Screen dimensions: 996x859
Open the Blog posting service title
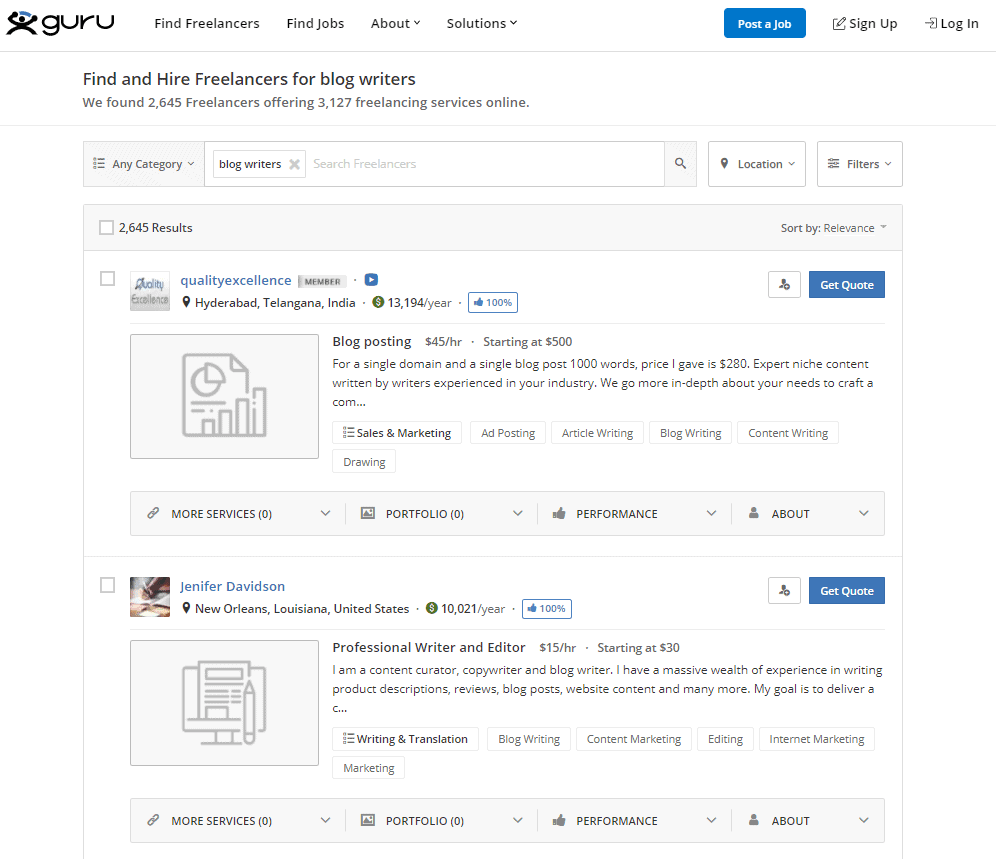pos(372,341)
